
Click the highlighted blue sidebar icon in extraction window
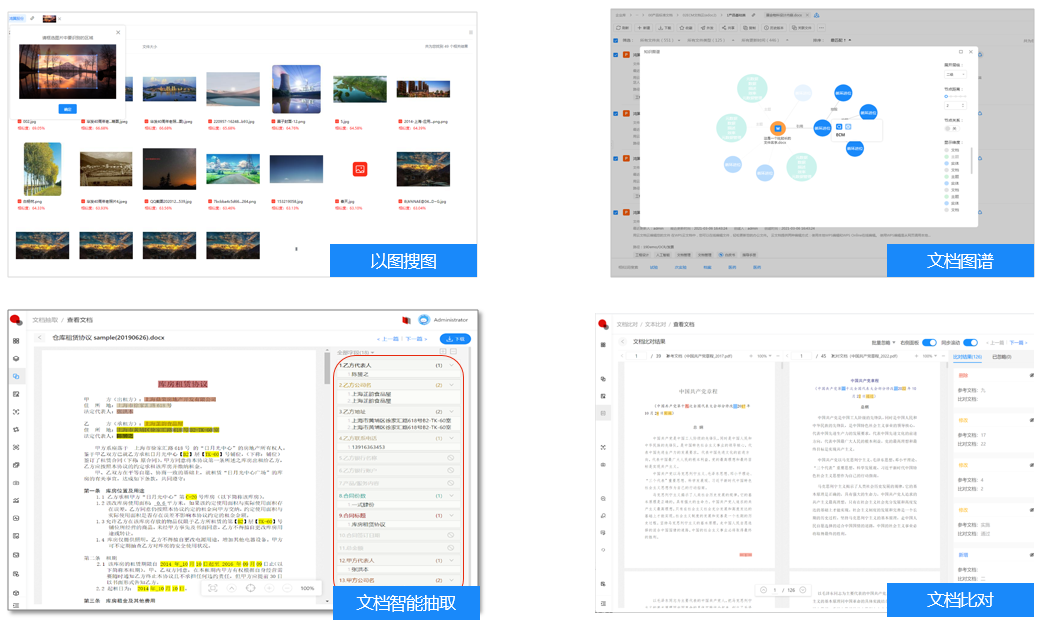click(16, 376)
